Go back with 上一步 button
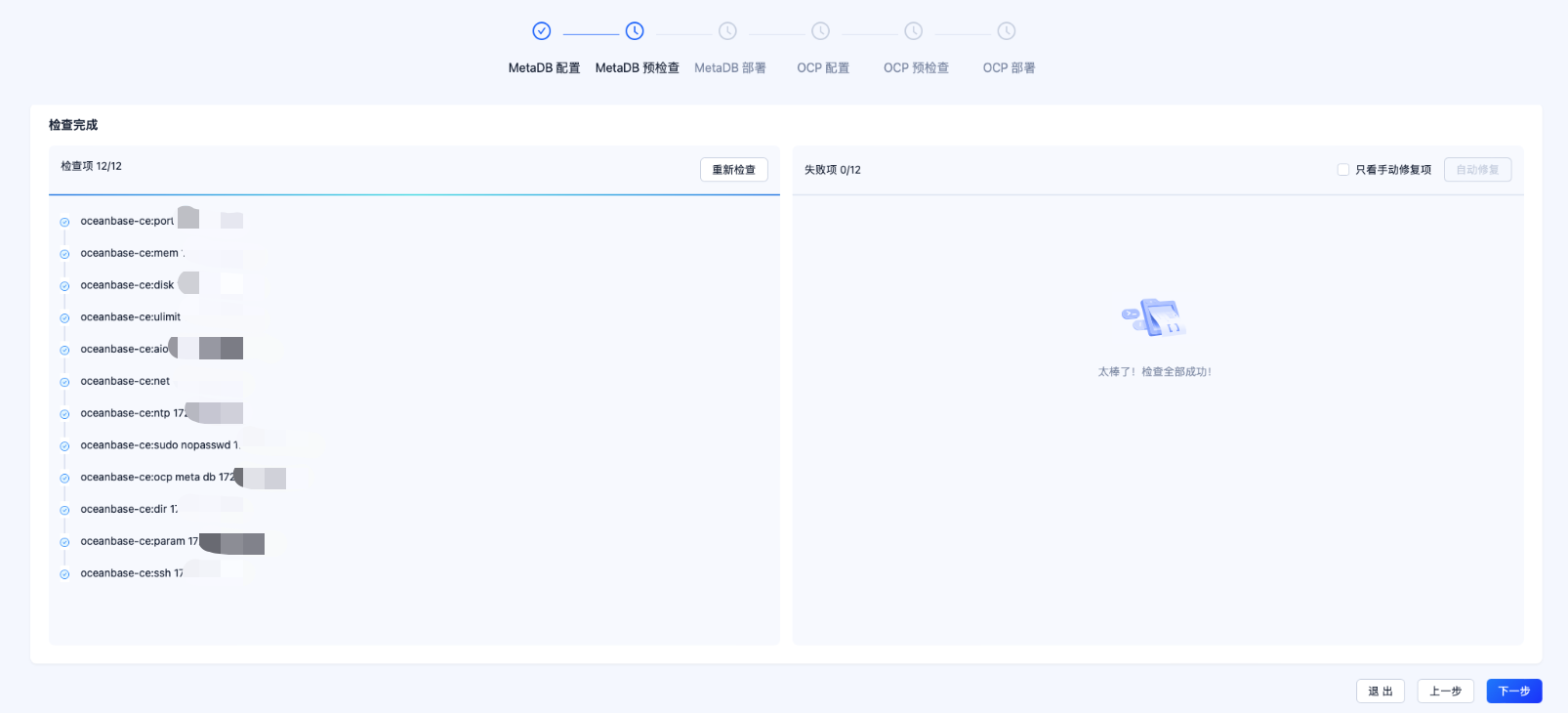The height and width of the screenshot is (713, 1568). click(1446, 692)
